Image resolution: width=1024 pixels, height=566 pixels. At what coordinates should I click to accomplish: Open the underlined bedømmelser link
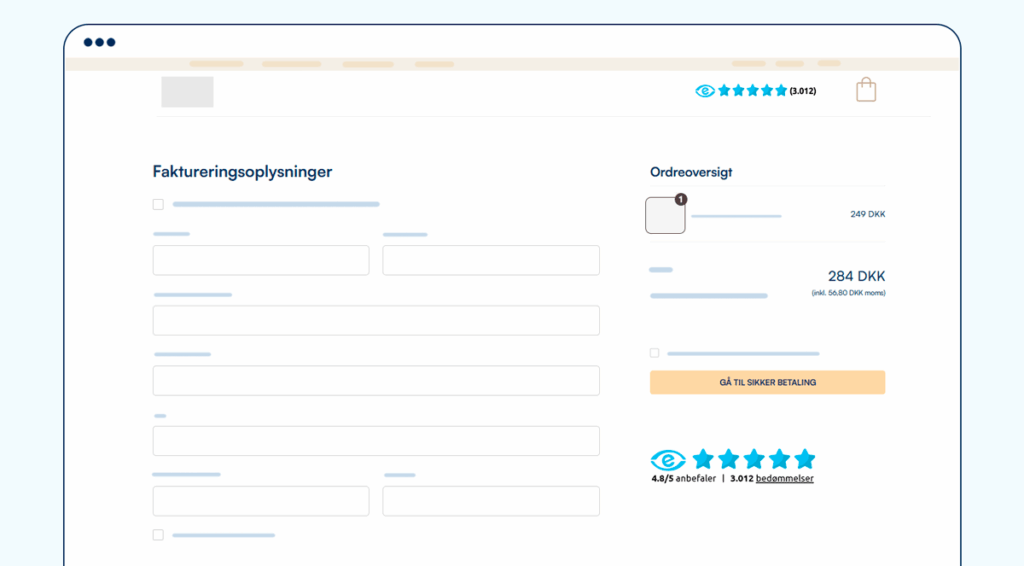tap(785, 479)
